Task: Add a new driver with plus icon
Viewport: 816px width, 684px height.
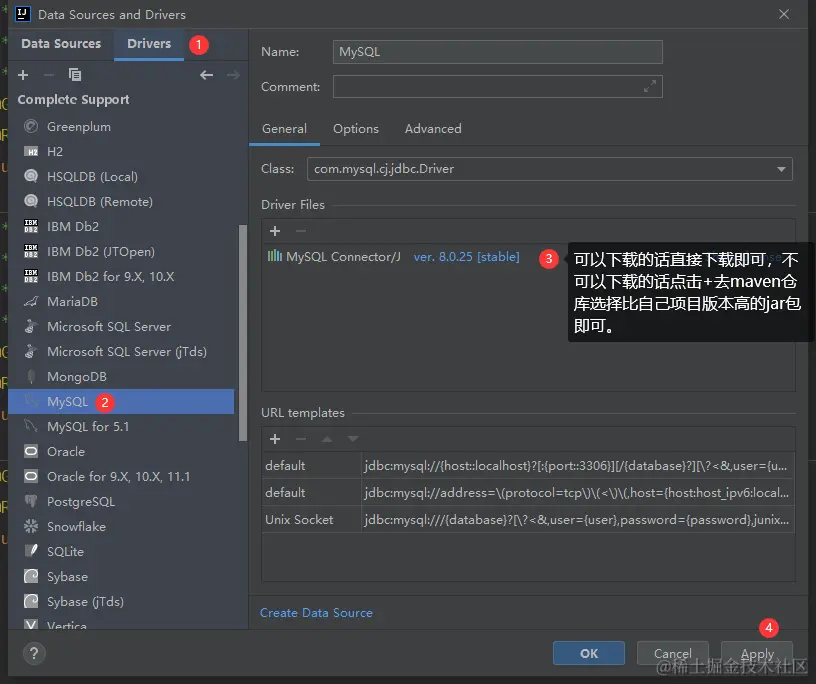Action: 23,75
